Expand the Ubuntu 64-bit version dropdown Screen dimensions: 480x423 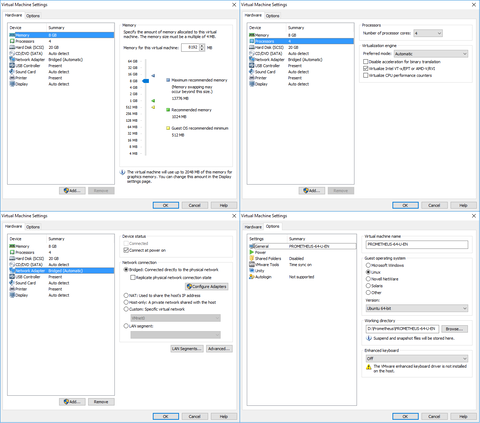coord(417,308)
